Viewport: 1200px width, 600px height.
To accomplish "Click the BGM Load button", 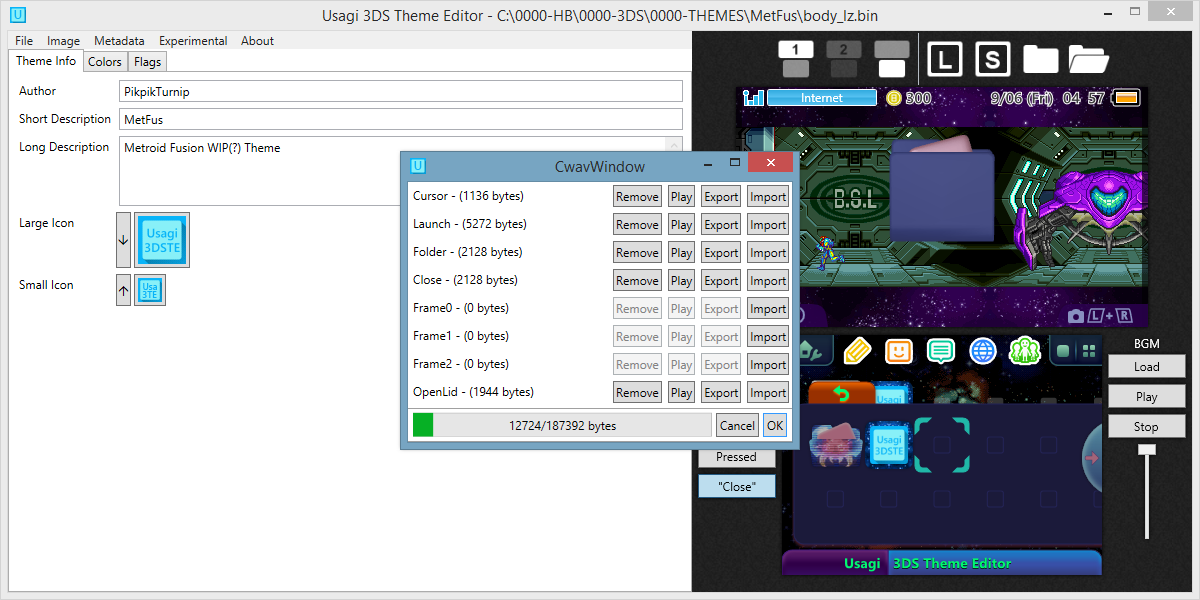I will (x=1146, y=366).
